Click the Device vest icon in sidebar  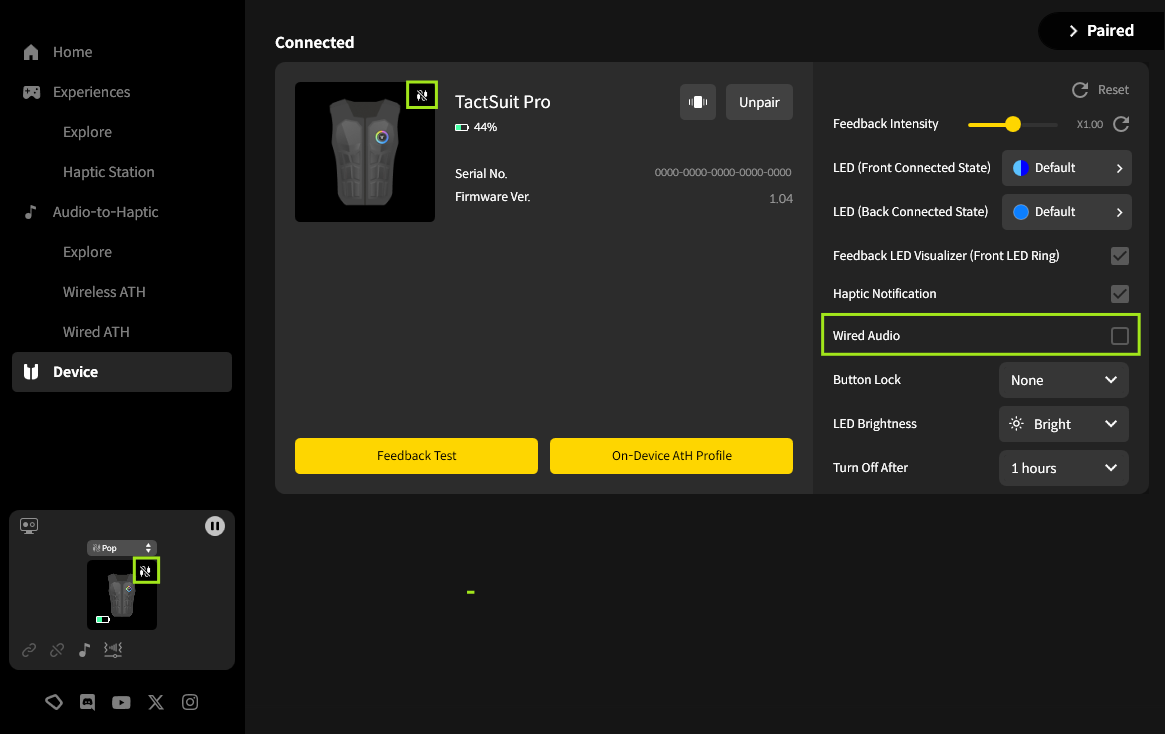31,372
